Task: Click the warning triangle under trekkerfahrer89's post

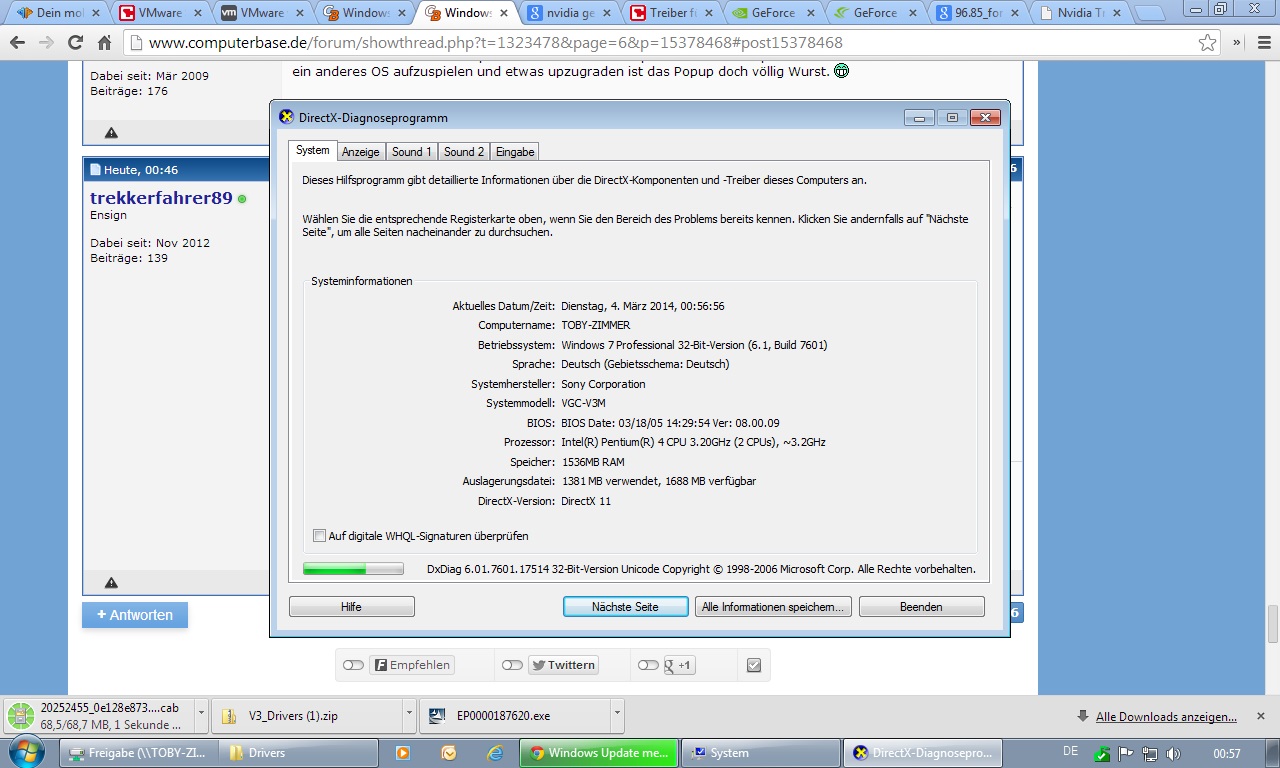Action: coord(111,582)
